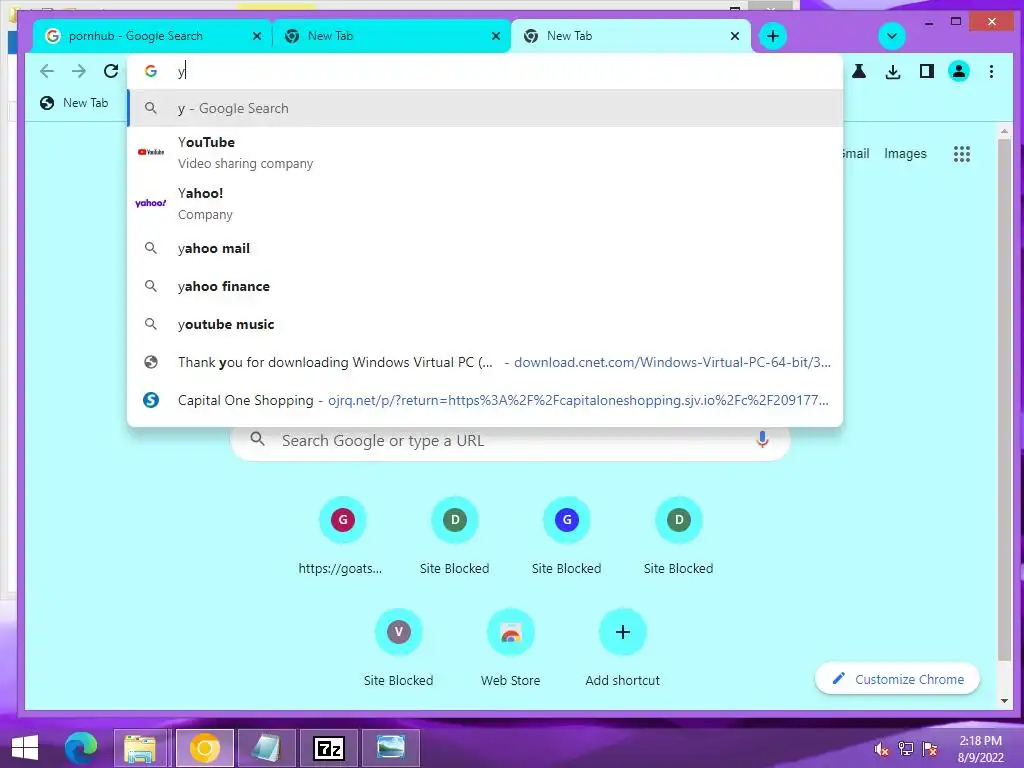This screenshot has width=1024, height=768.
Task: Launch Microsoft Edge from taskbar
Action: 81,748
